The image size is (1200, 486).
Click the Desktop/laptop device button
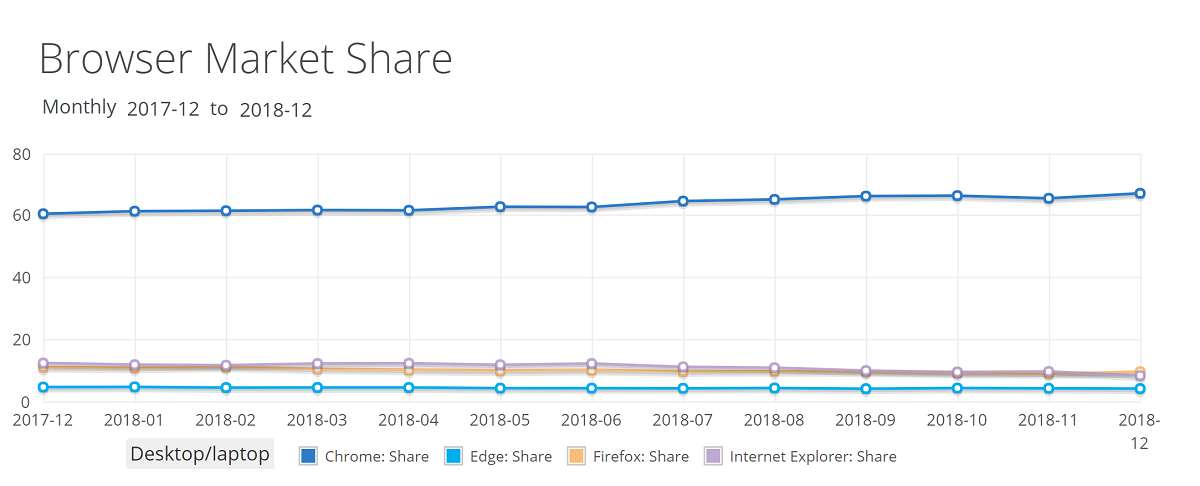(x=200, y=454)
